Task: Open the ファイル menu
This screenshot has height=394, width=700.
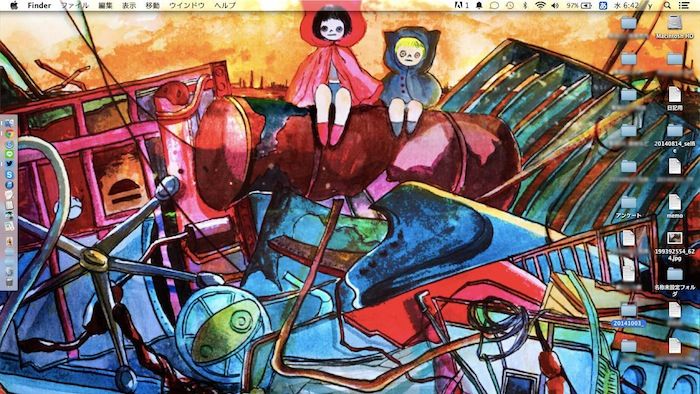Action: pos(75,5)
